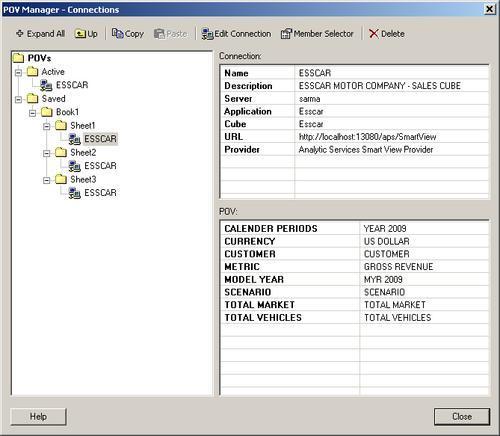Select ESSCAR connection under Sheet3
Viewport: 500px width, 436px height.
(100, 193)
